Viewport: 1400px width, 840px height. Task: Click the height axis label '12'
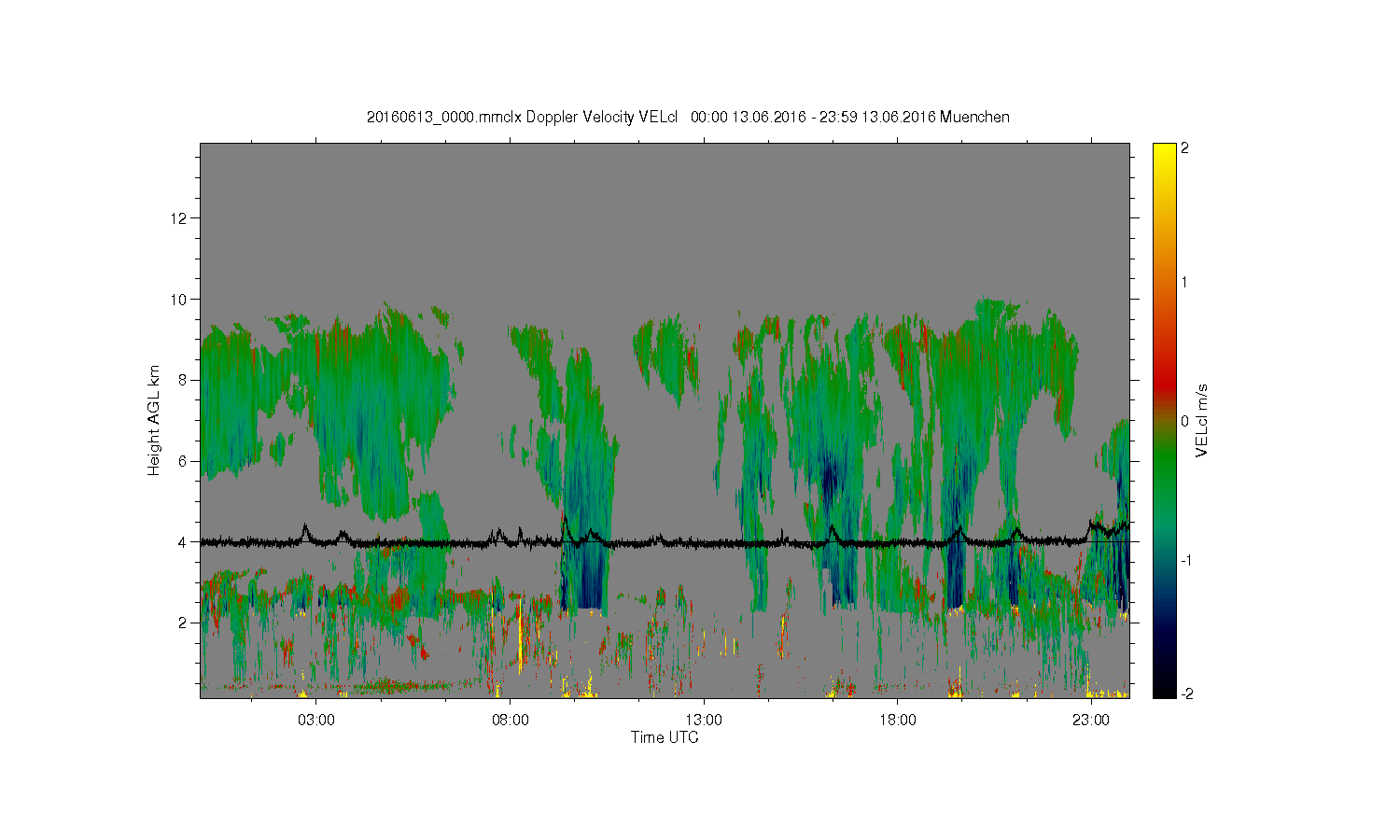click(179, 218)
